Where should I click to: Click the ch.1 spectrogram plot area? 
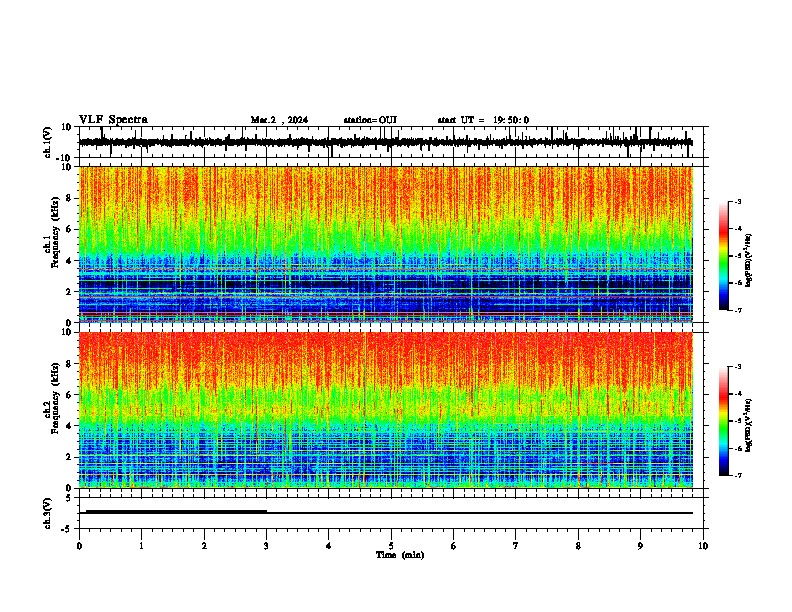386,244
